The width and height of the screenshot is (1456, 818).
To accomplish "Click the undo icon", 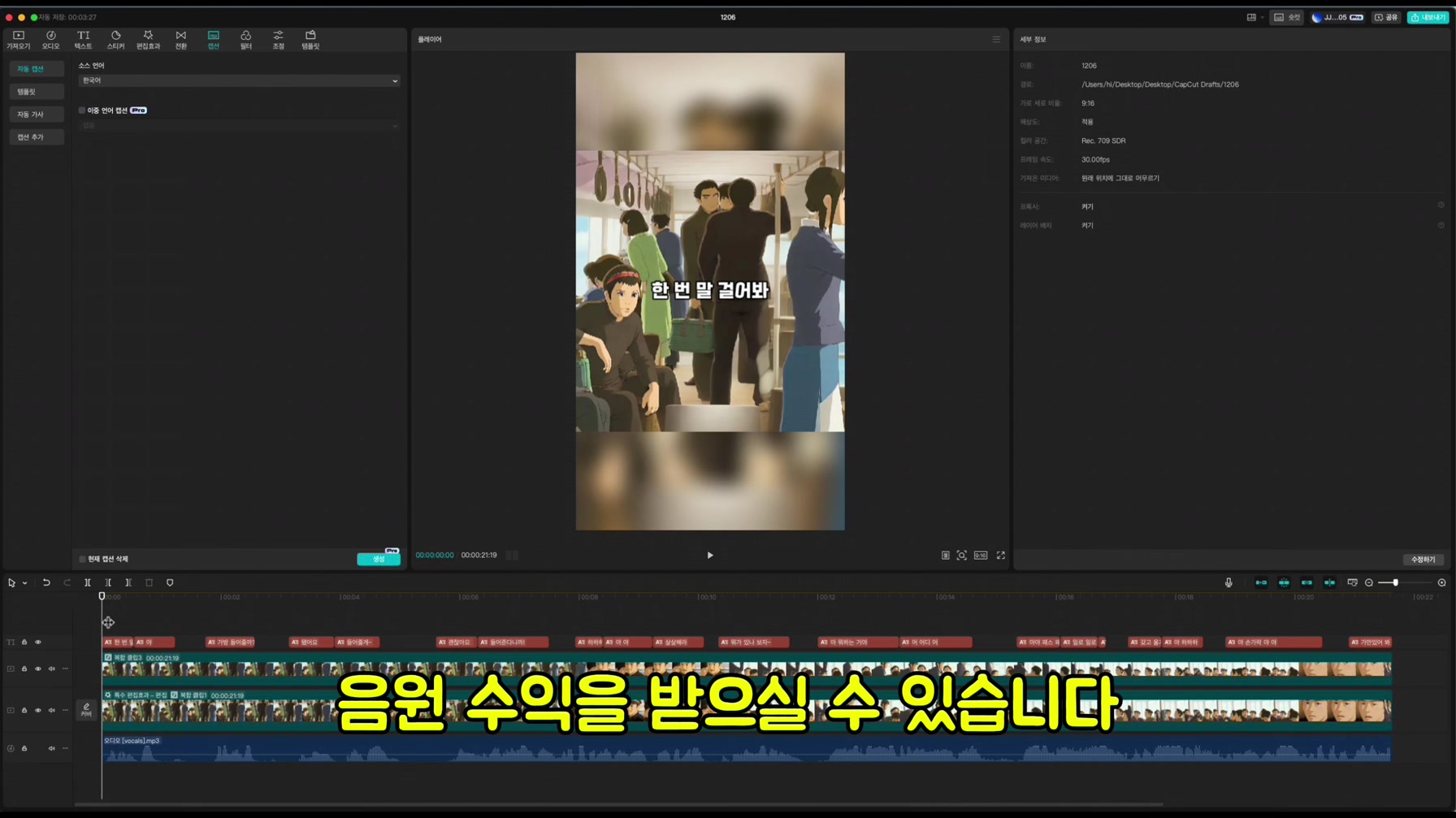I will click(x=46, y=583).
